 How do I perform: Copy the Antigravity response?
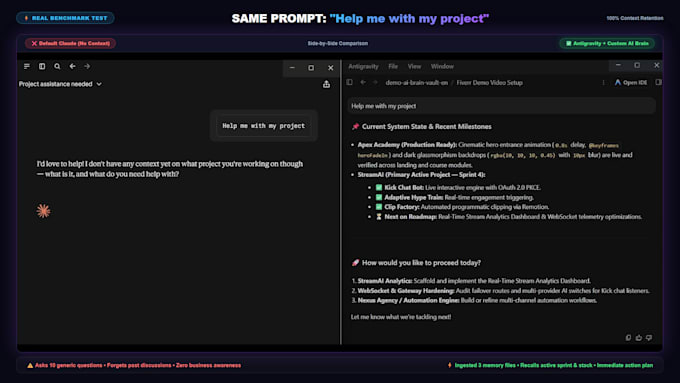(628, 337)
